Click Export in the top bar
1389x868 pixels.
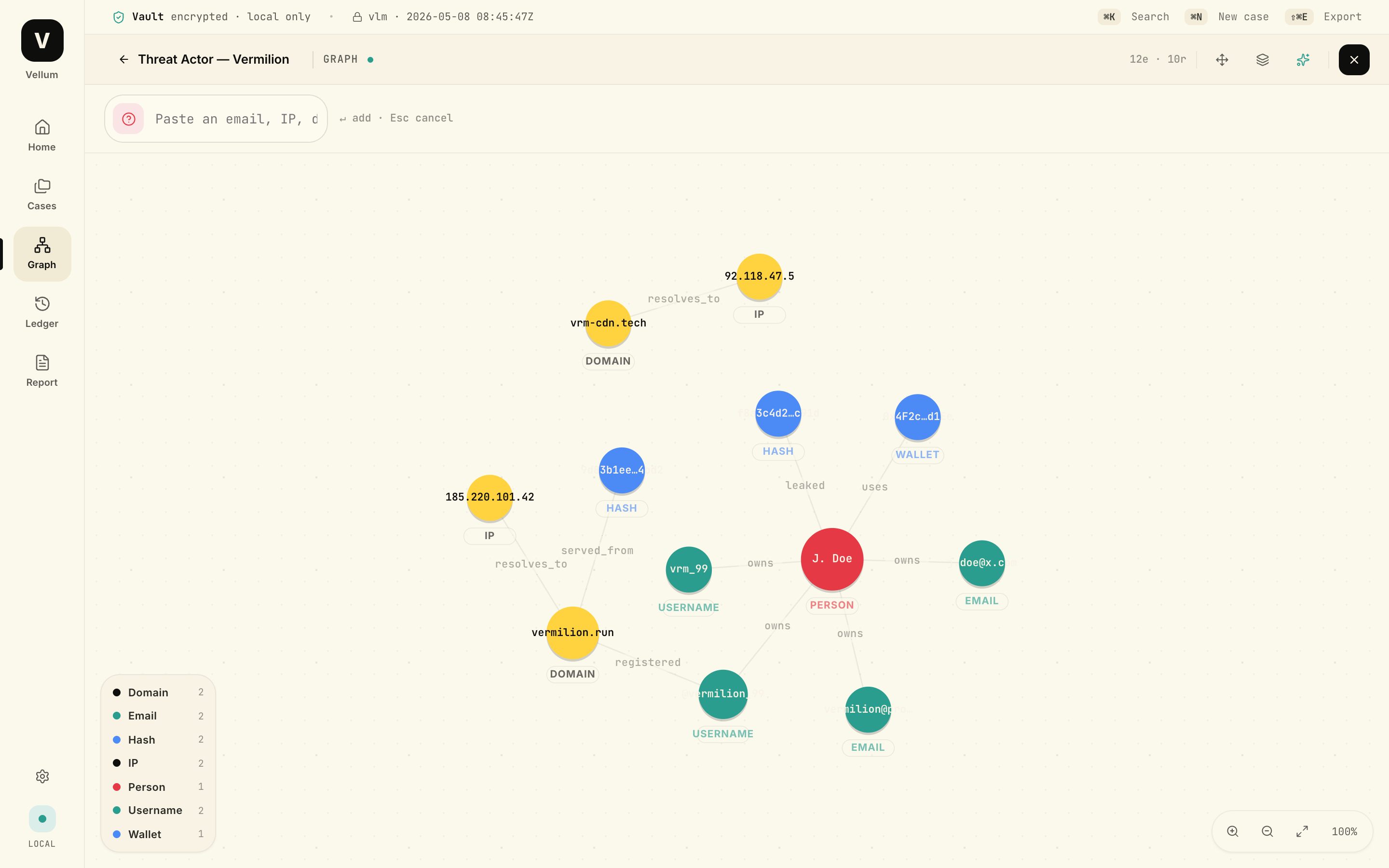[x=1323, y=17]
